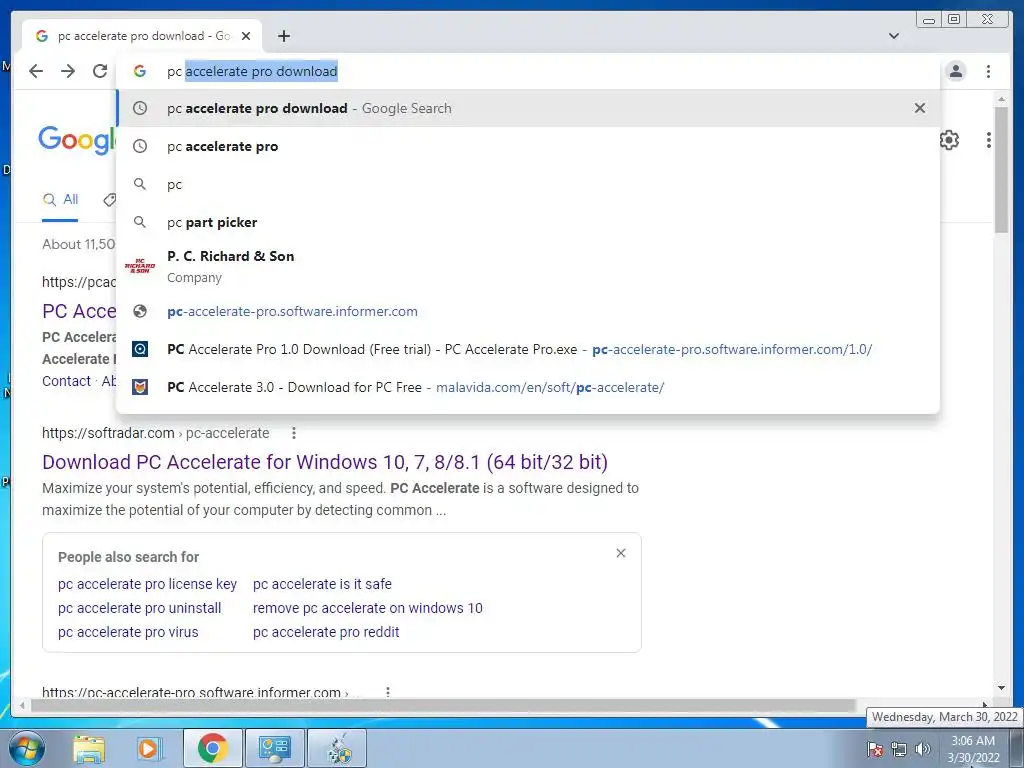Image resolution: width=1024 pixels, height=768 pixels.
Task: Remove the 'pc accelerate pro download' suggestion
Action: pos(920,108)
